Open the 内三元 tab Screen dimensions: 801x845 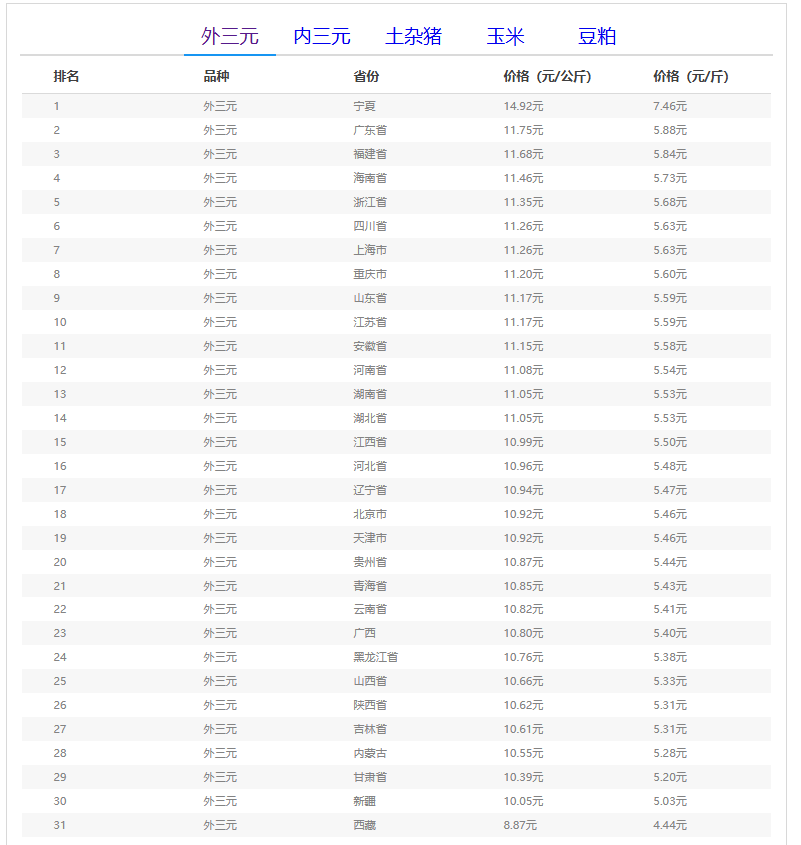(321, 37)
